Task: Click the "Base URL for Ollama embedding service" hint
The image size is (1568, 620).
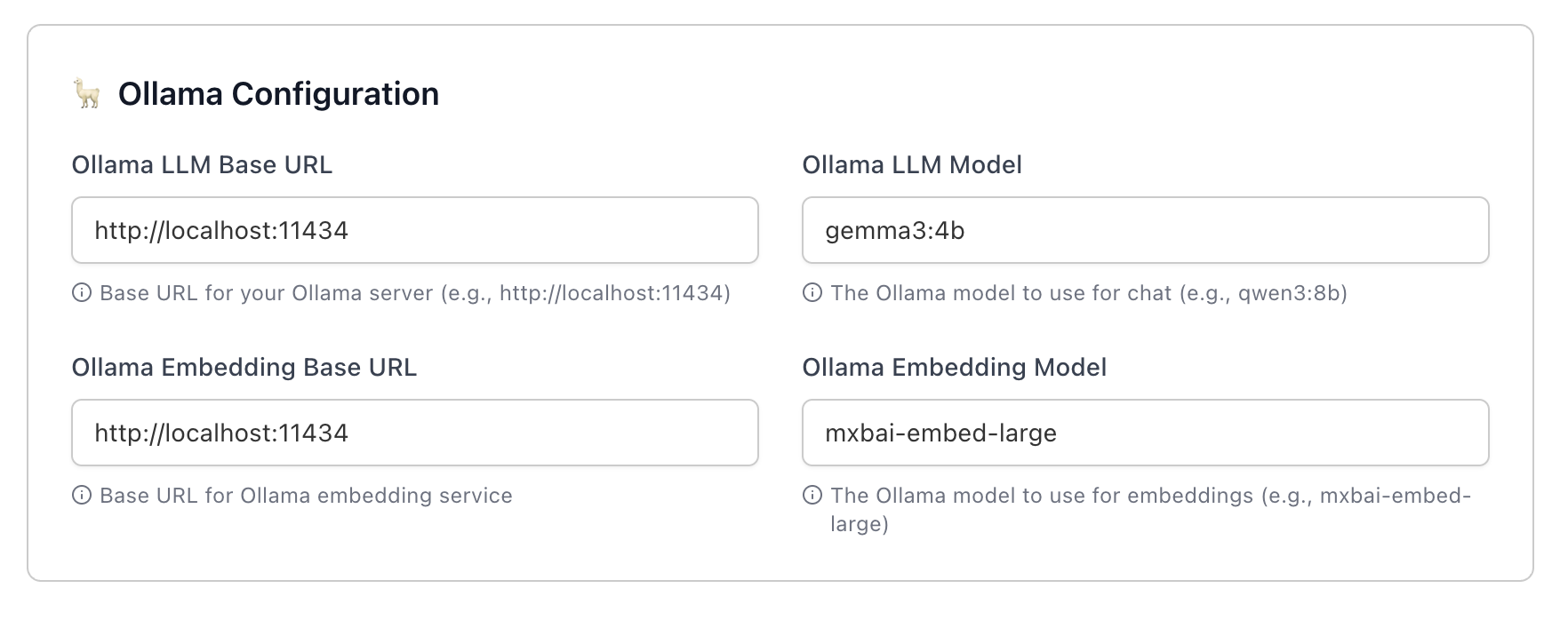Action: pyautogui.click(x=306, y=496)
